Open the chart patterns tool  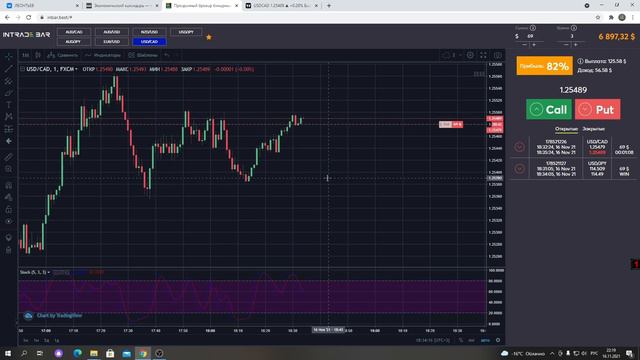(9, 117)
